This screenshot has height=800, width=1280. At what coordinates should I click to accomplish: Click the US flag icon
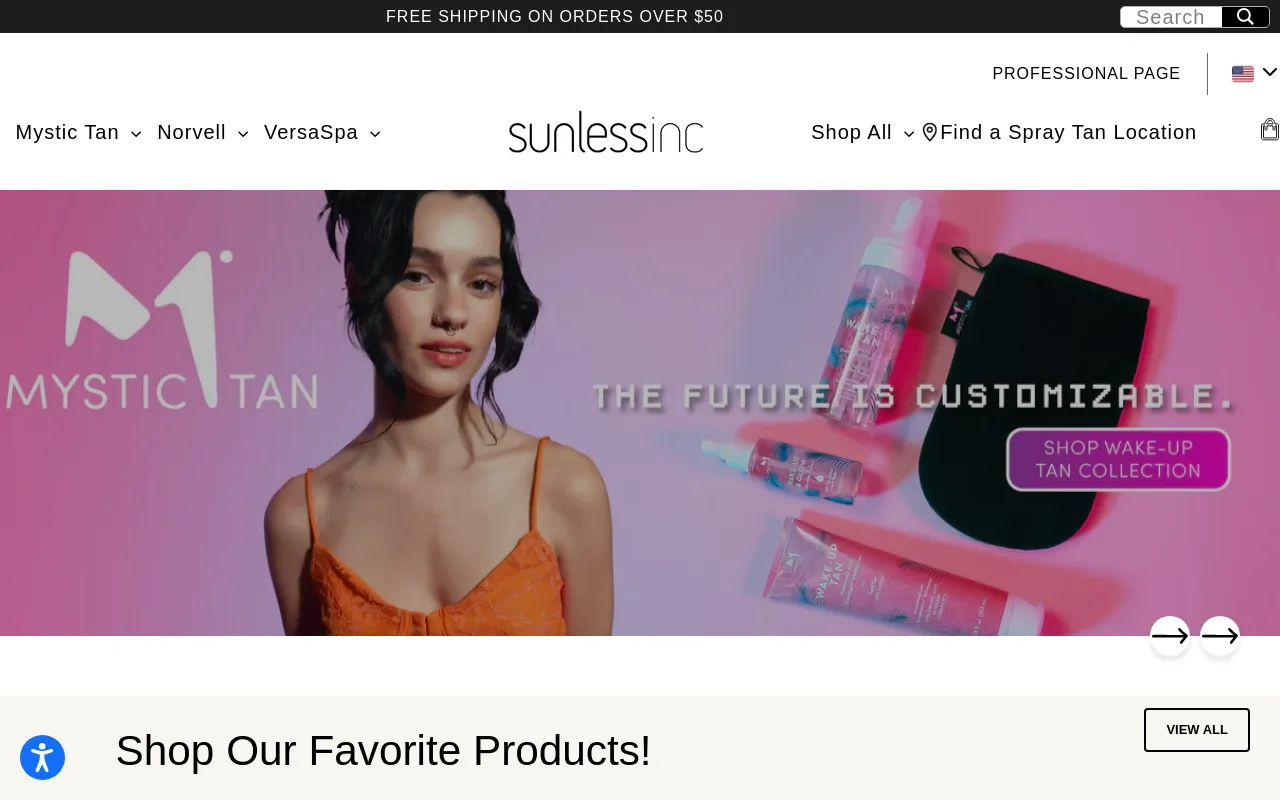[1243, 74]
